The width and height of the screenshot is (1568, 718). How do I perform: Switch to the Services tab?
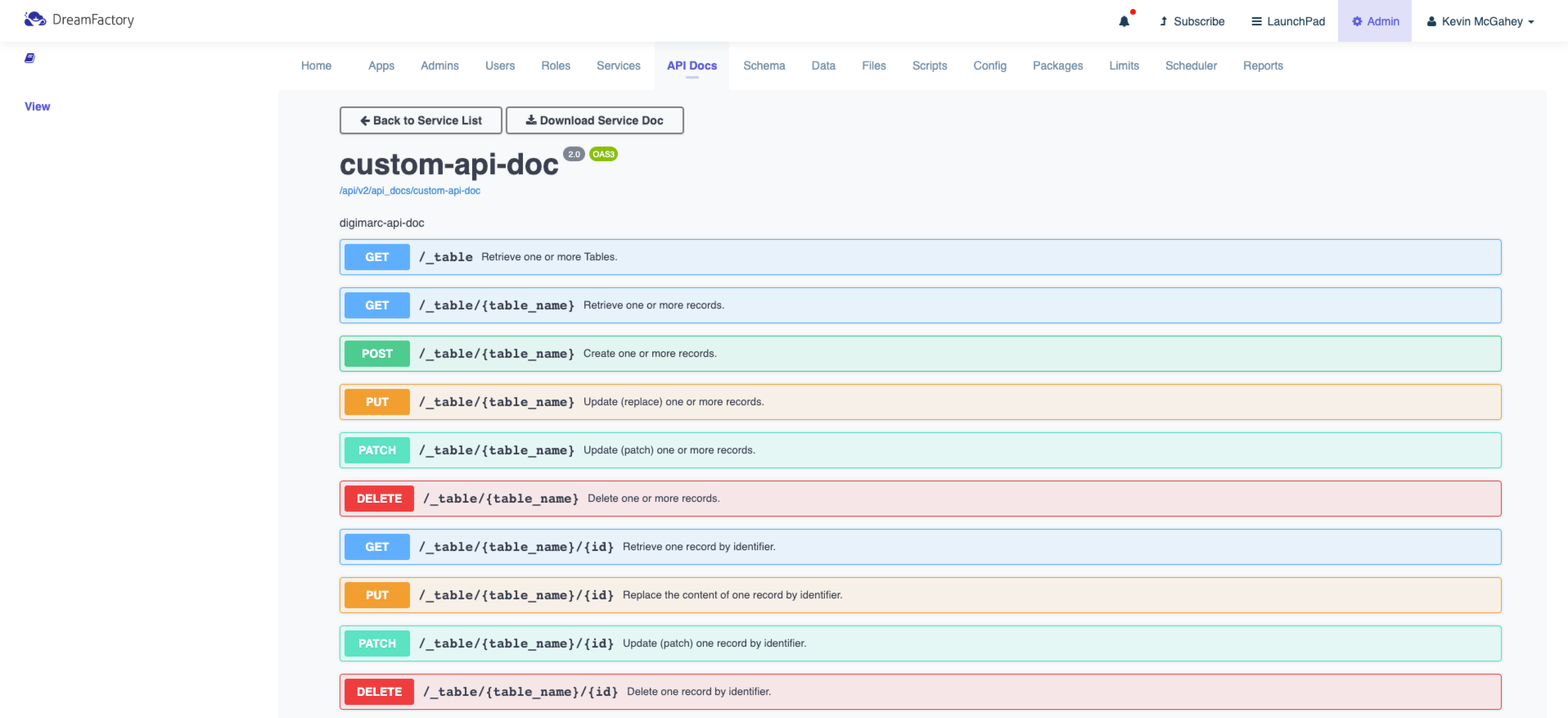coord(619,65)
